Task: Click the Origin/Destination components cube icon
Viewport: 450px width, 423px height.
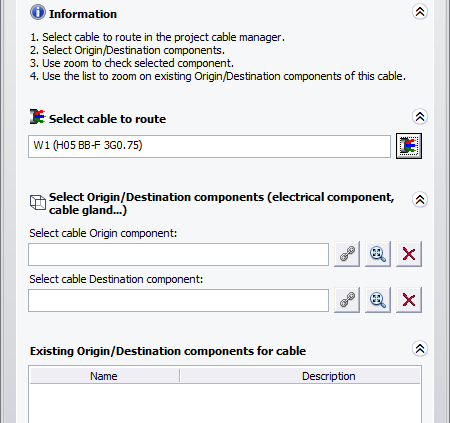Action: coord(38,202)
